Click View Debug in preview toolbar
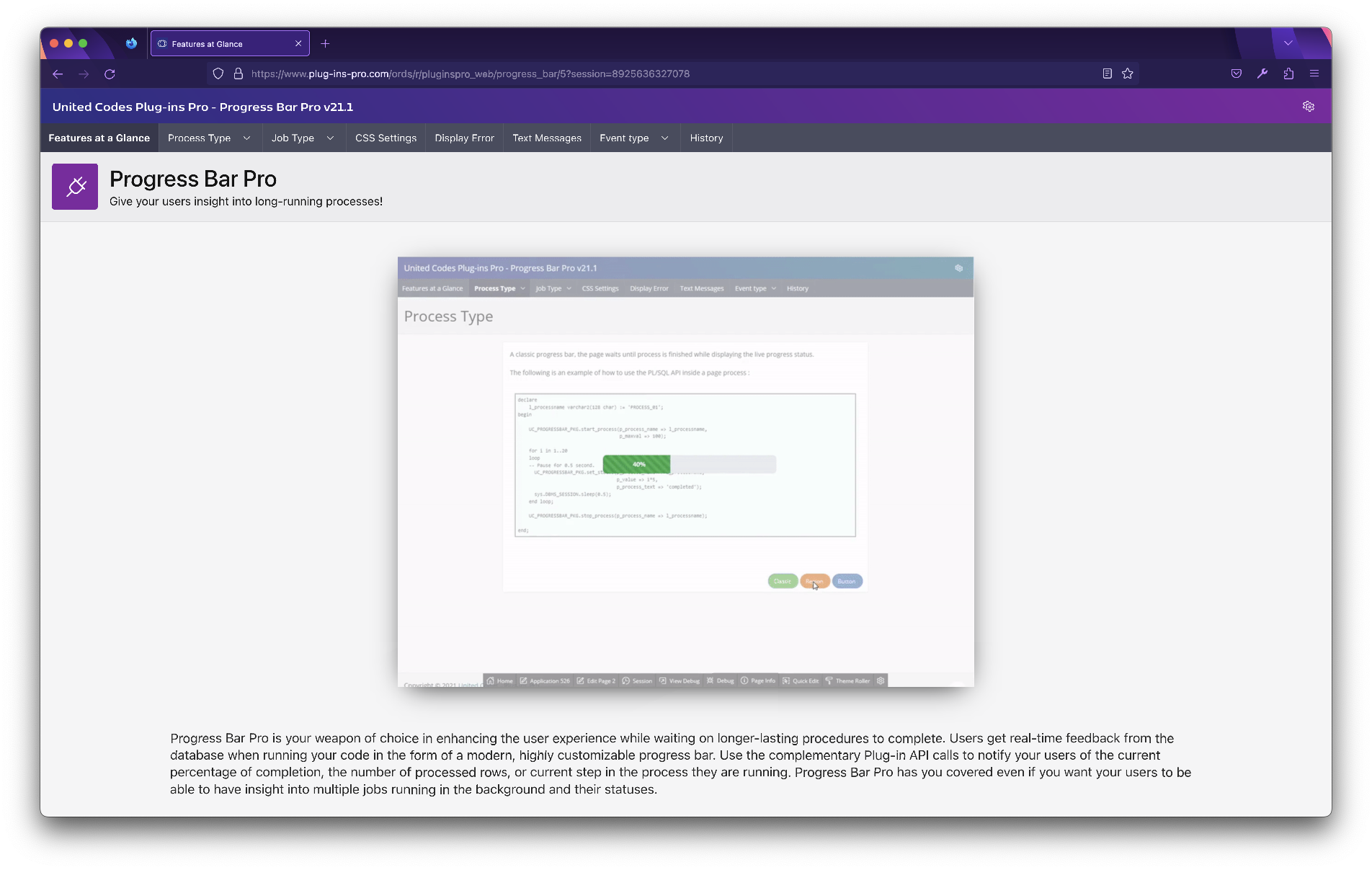The image size is (1372, 870). (680, 680)
